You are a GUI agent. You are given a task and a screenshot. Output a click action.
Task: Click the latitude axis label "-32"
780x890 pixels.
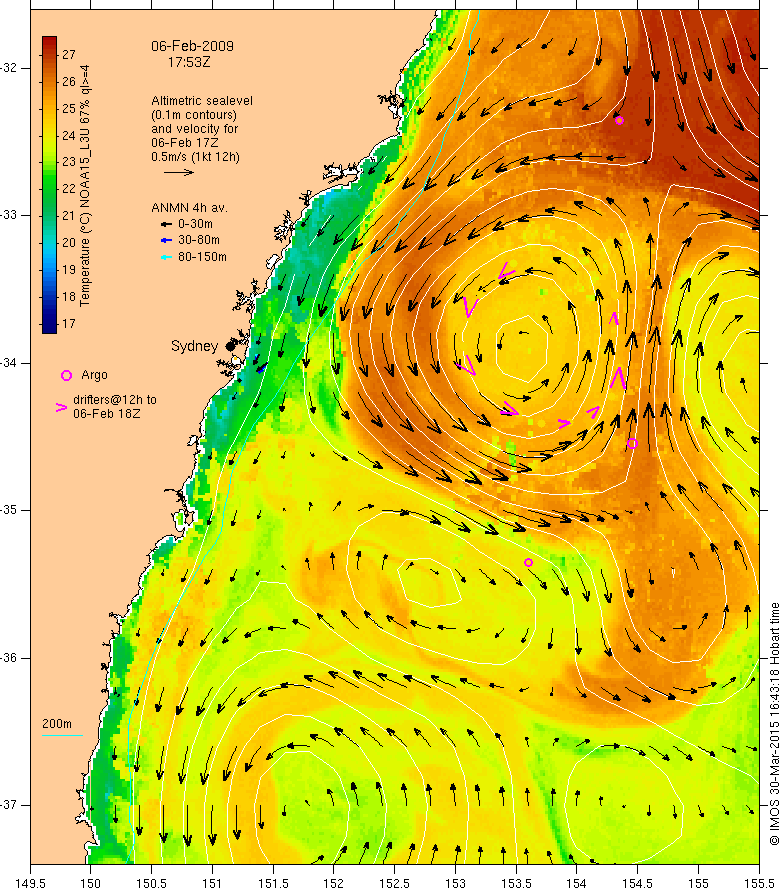point(9,68)
